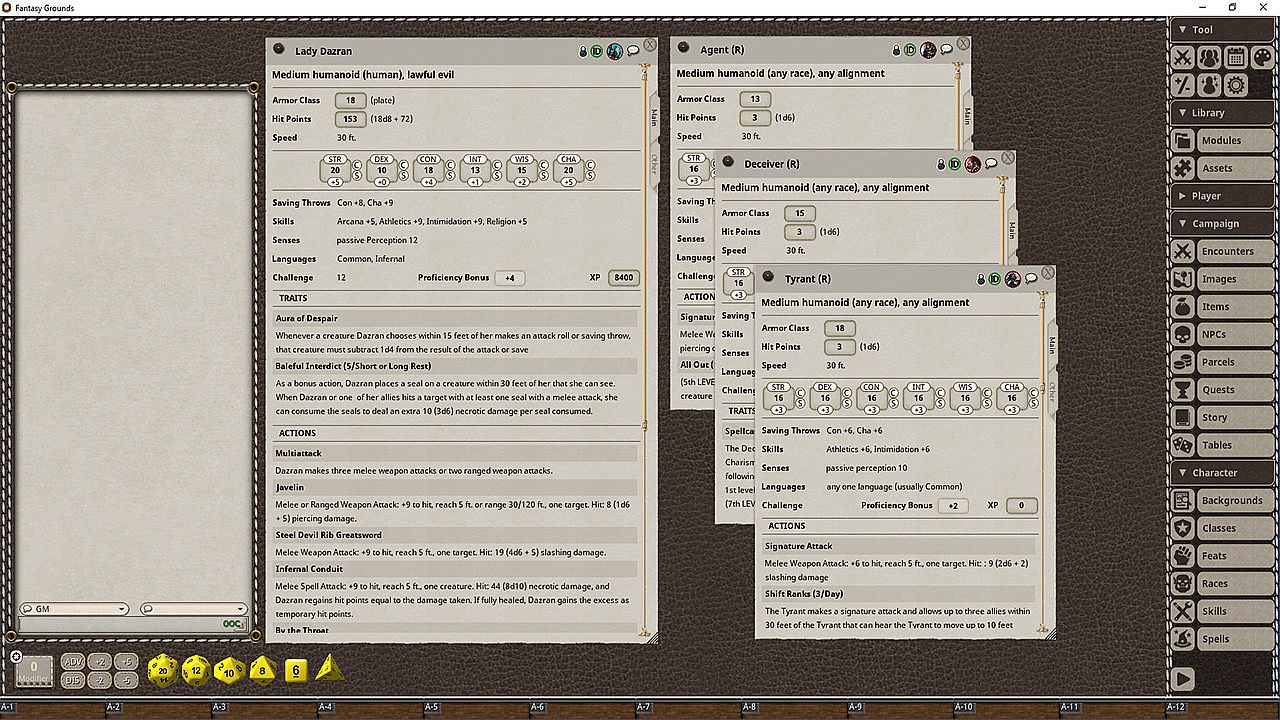Open the GM speaker dropdown
The width and height of the screenshot is (1280, 720).
point(75,609)
